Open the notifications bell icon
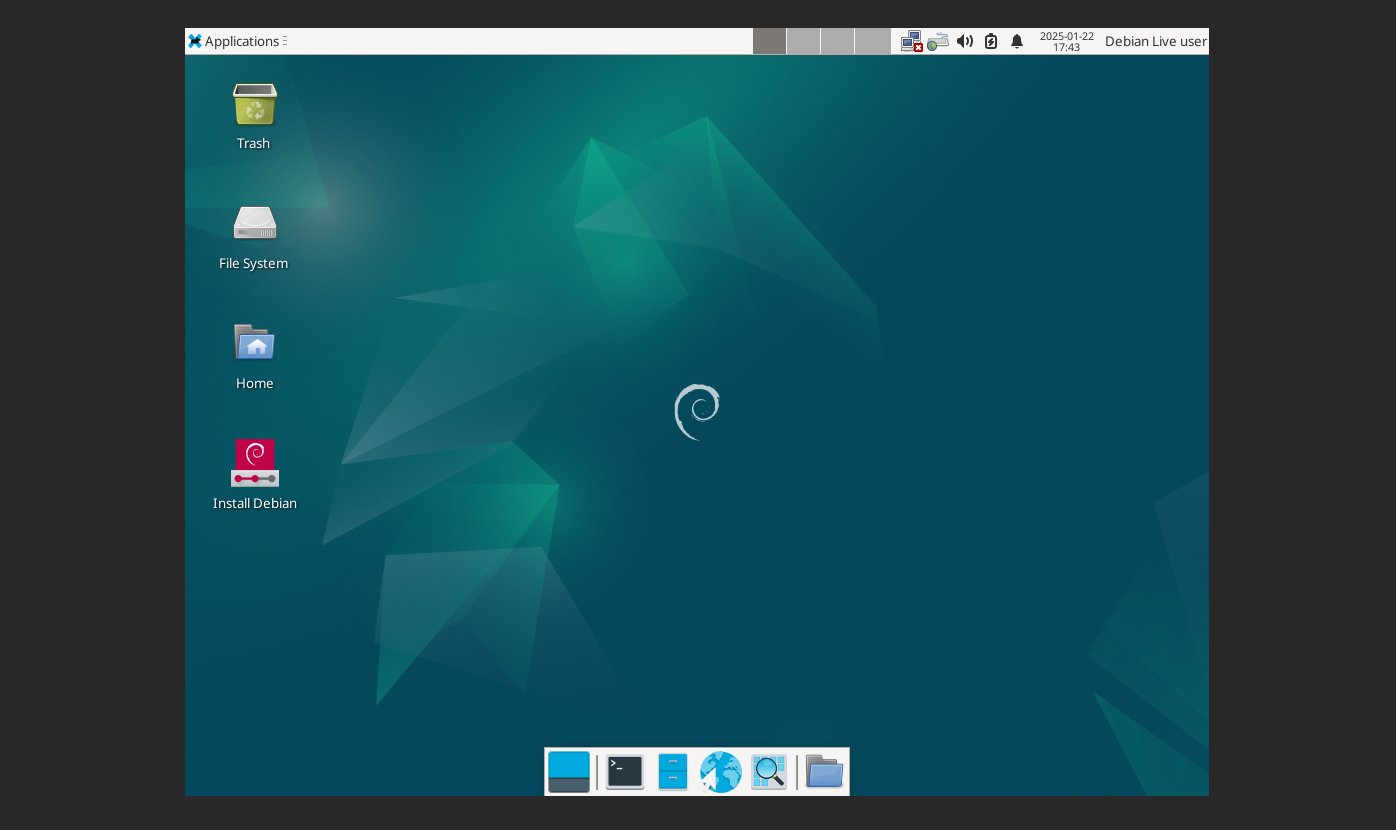The width and height of the screenshot is (1396, 830). coord(1017,41)
